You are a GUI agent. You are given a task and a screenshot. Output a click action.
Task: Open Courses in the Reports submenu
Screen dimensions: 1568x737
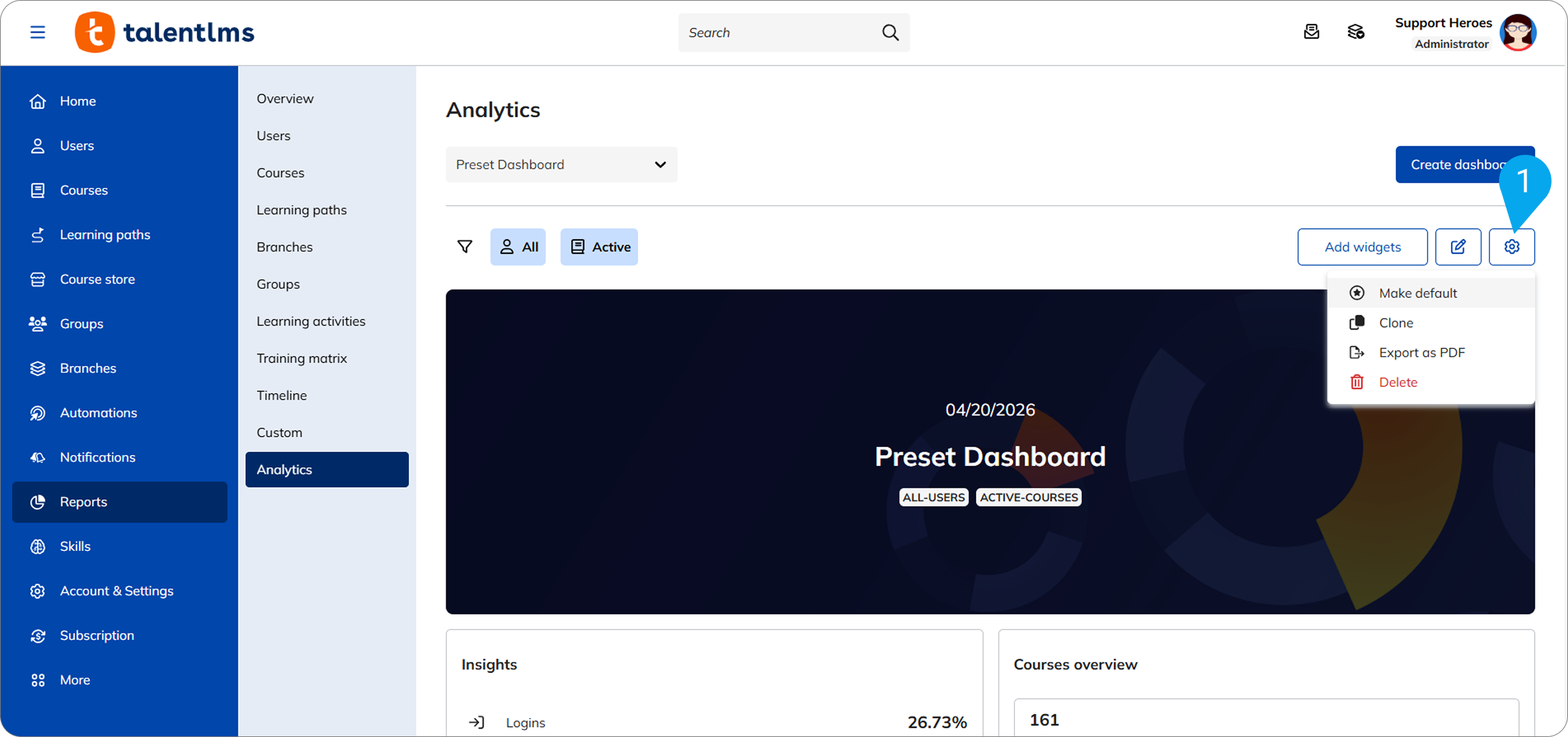coord(327,173)
